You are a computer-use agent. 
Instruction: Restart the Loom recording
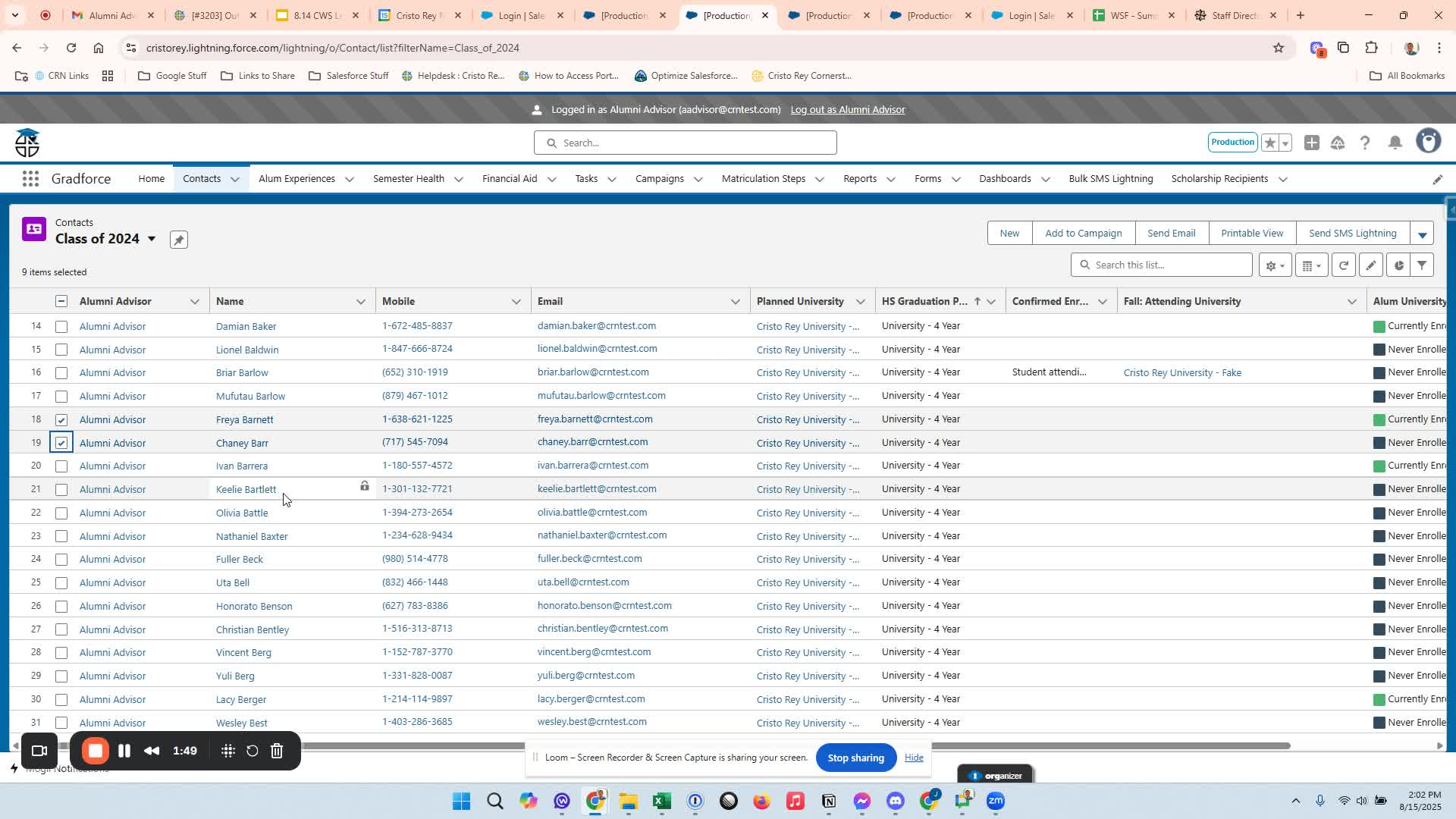pyautogui.click(x=252, y=751)
